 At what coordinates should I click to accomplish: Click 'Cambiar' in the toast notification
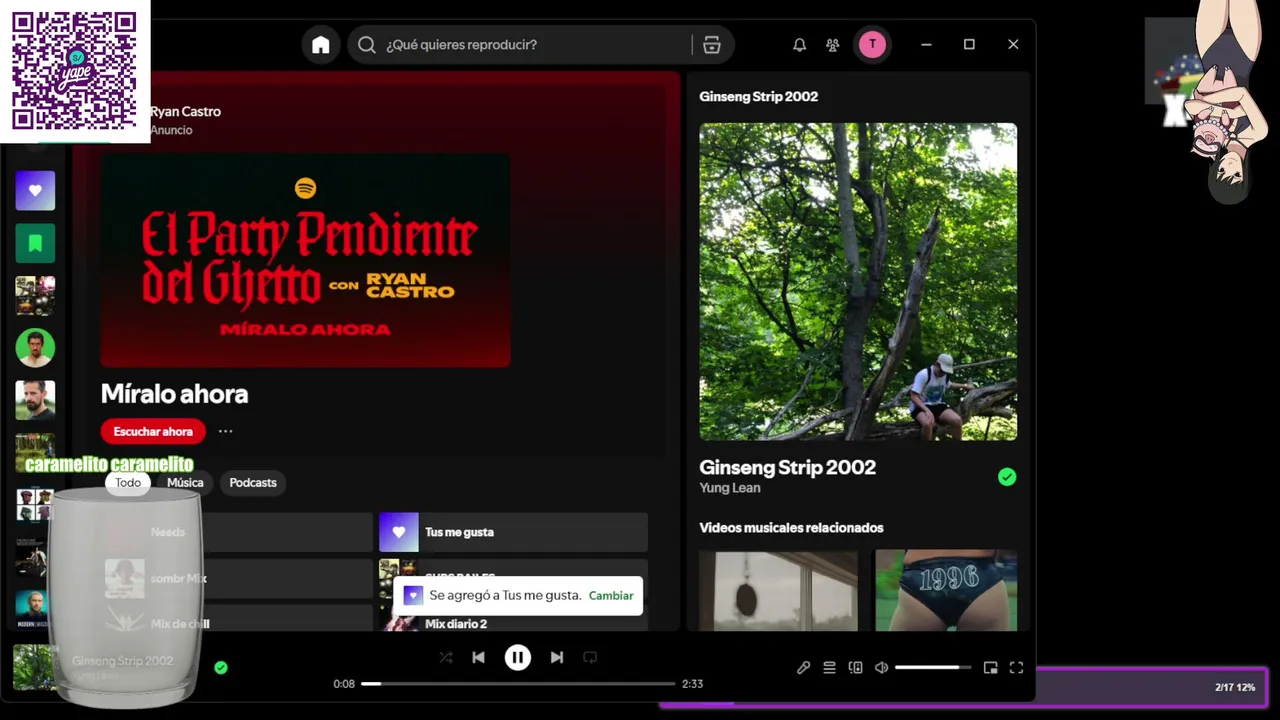coord(611,596)
